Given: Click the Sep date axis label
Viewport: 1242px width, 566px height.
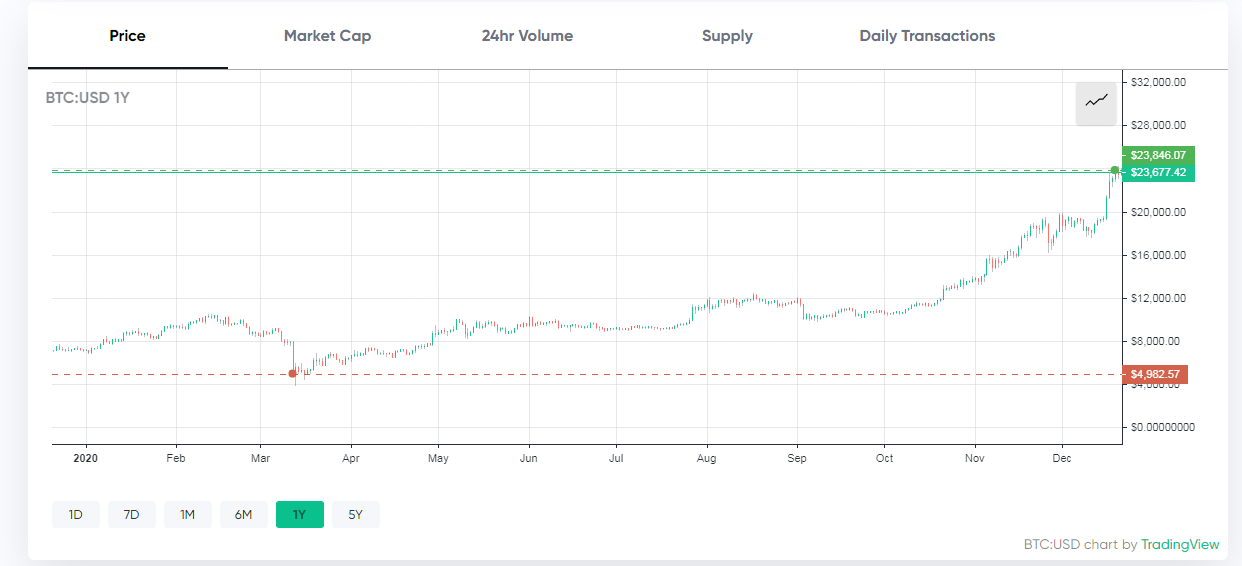Looking at the screenshot, I should 797,458.
